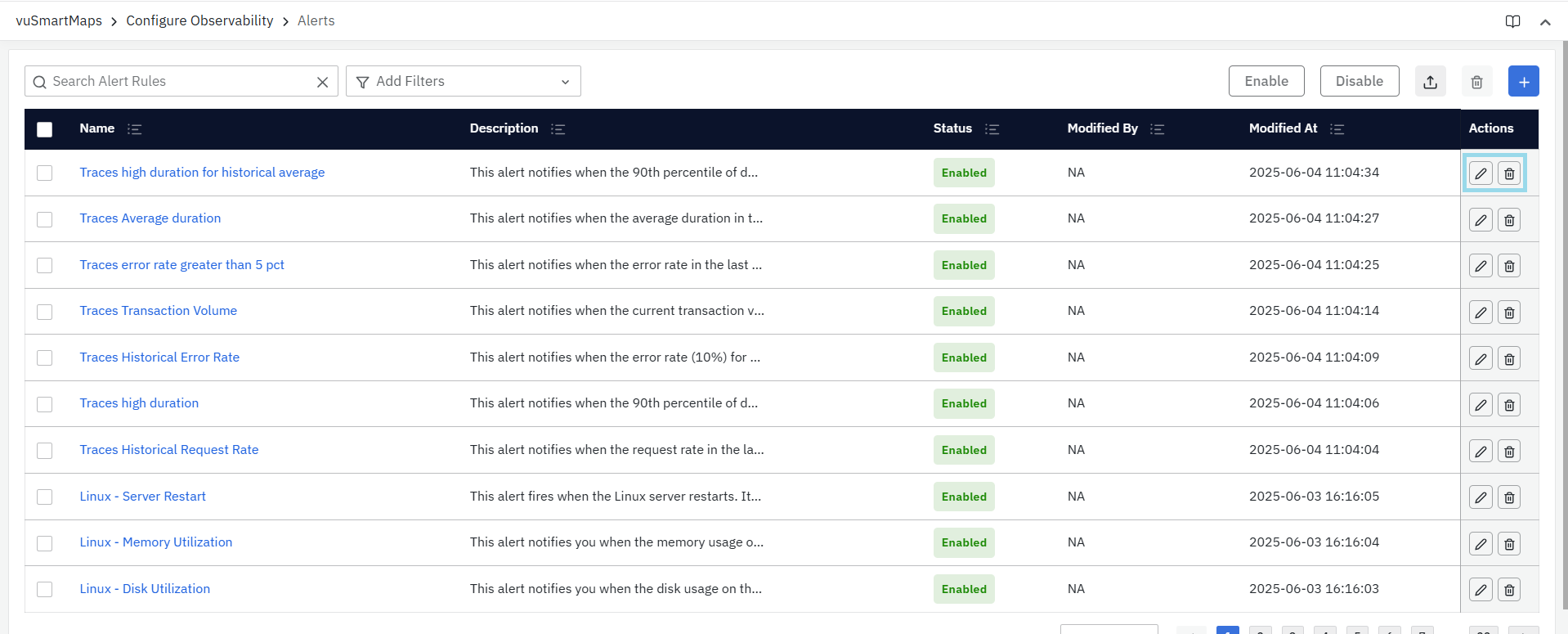This screenshot has height=634, width=1568.
Task: Open the Traces Historical Error Rate link
Action: point(159,357)
